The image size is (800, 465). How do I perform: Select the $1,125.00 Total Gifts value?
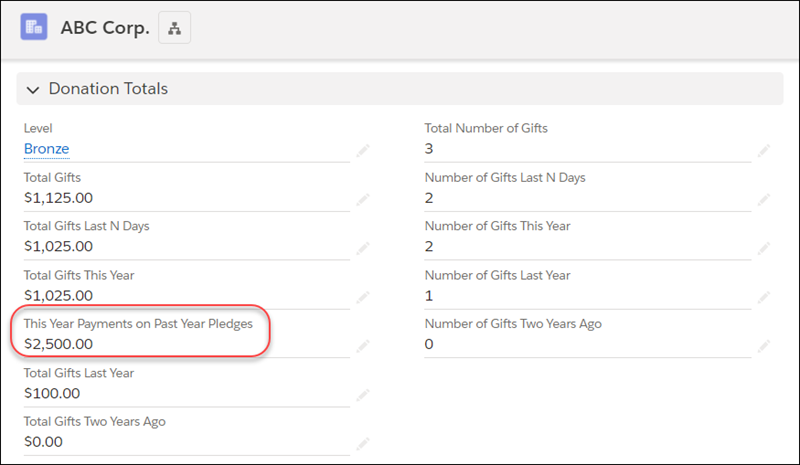point(59,198)
